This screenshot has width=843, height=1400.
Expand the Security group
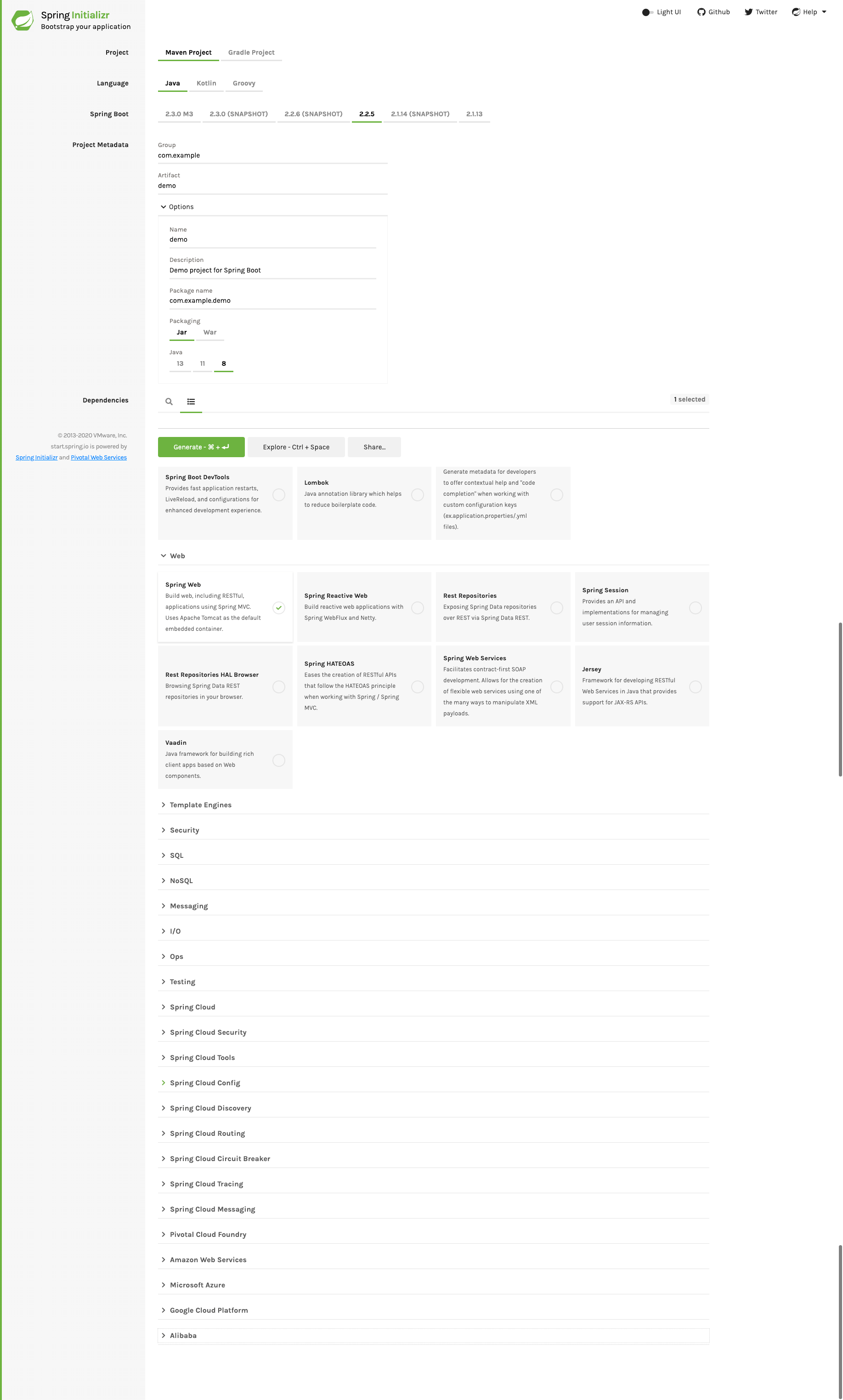click(x=433, y=831)
